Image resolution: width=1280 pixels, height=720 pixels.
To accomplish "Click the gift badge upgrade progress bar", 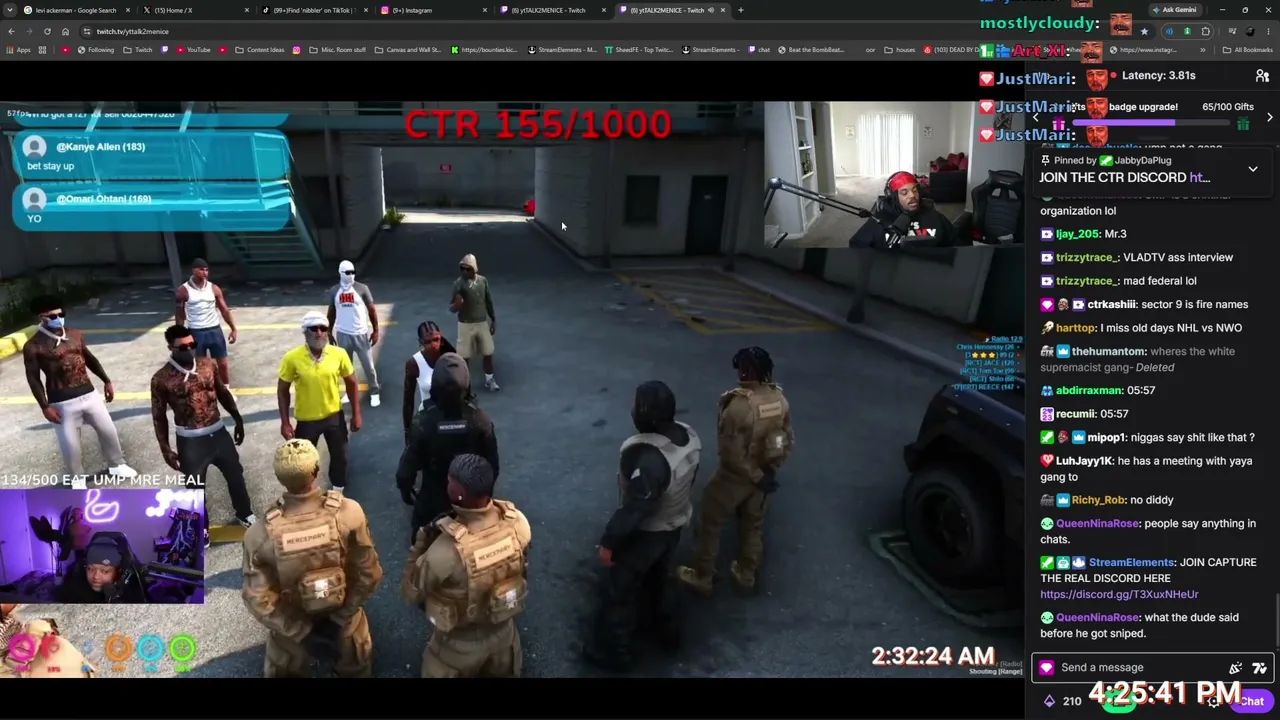I will coord(1151,124).
